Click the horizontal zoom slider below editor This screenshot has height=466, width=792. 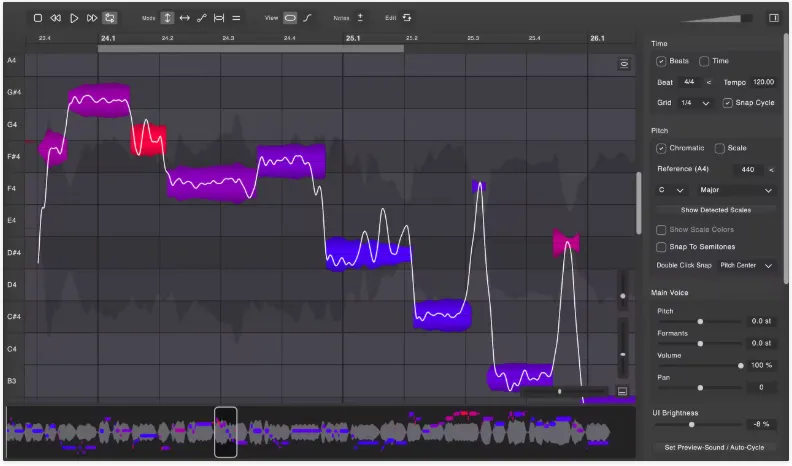coord(563,391)
